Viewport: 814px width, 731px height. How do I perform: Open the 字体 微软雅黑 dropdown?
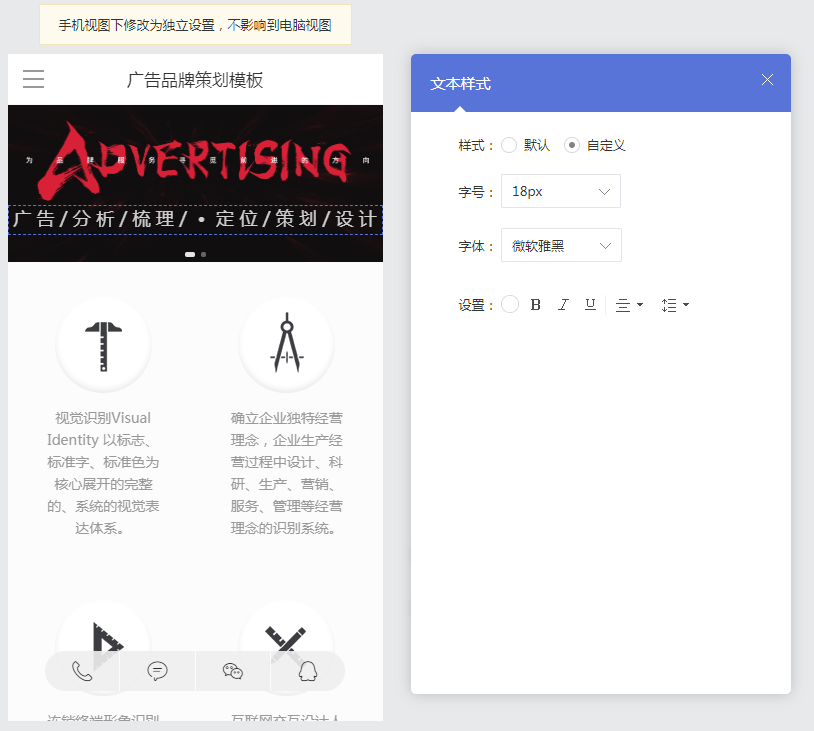coord(561,245)
